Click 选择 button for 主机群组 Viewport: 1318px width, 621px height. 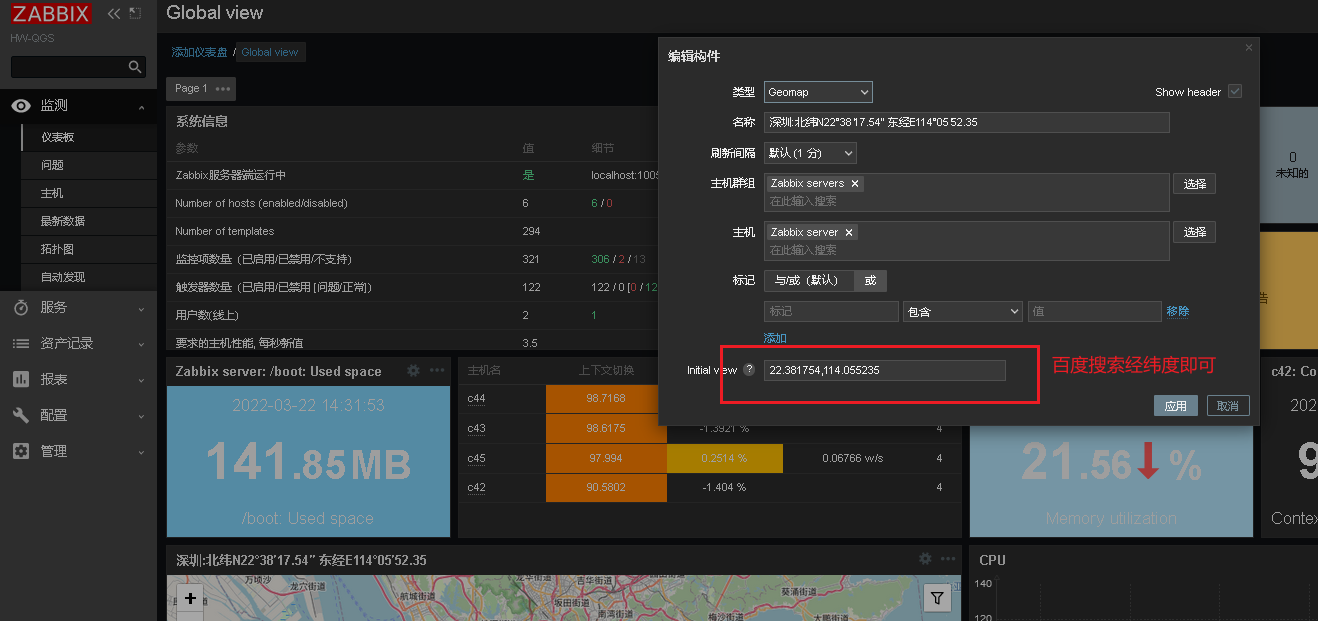pos(1194,184)
